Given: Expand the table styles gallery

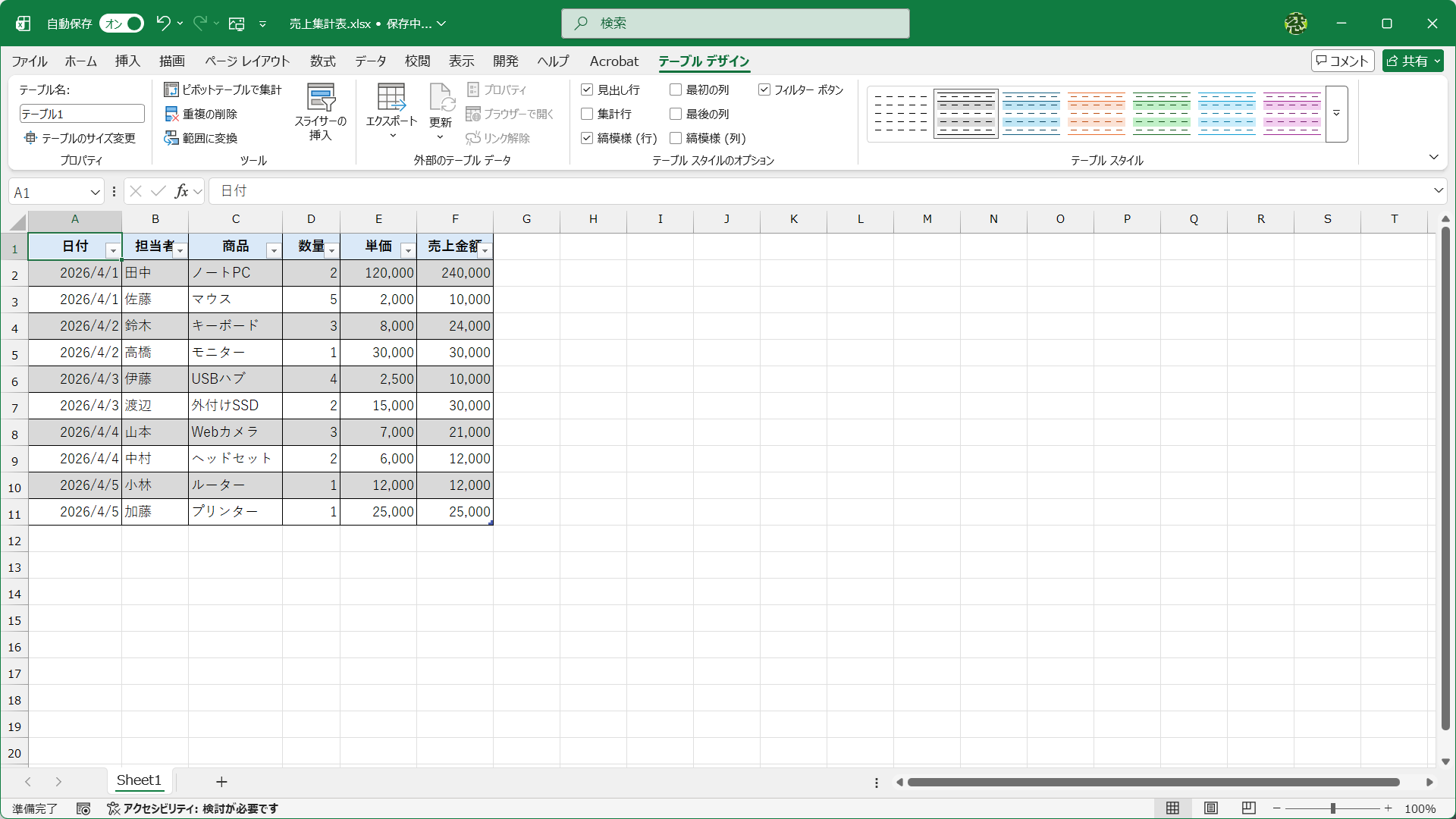Looking at the screenshot, I should click(1337, 114).
